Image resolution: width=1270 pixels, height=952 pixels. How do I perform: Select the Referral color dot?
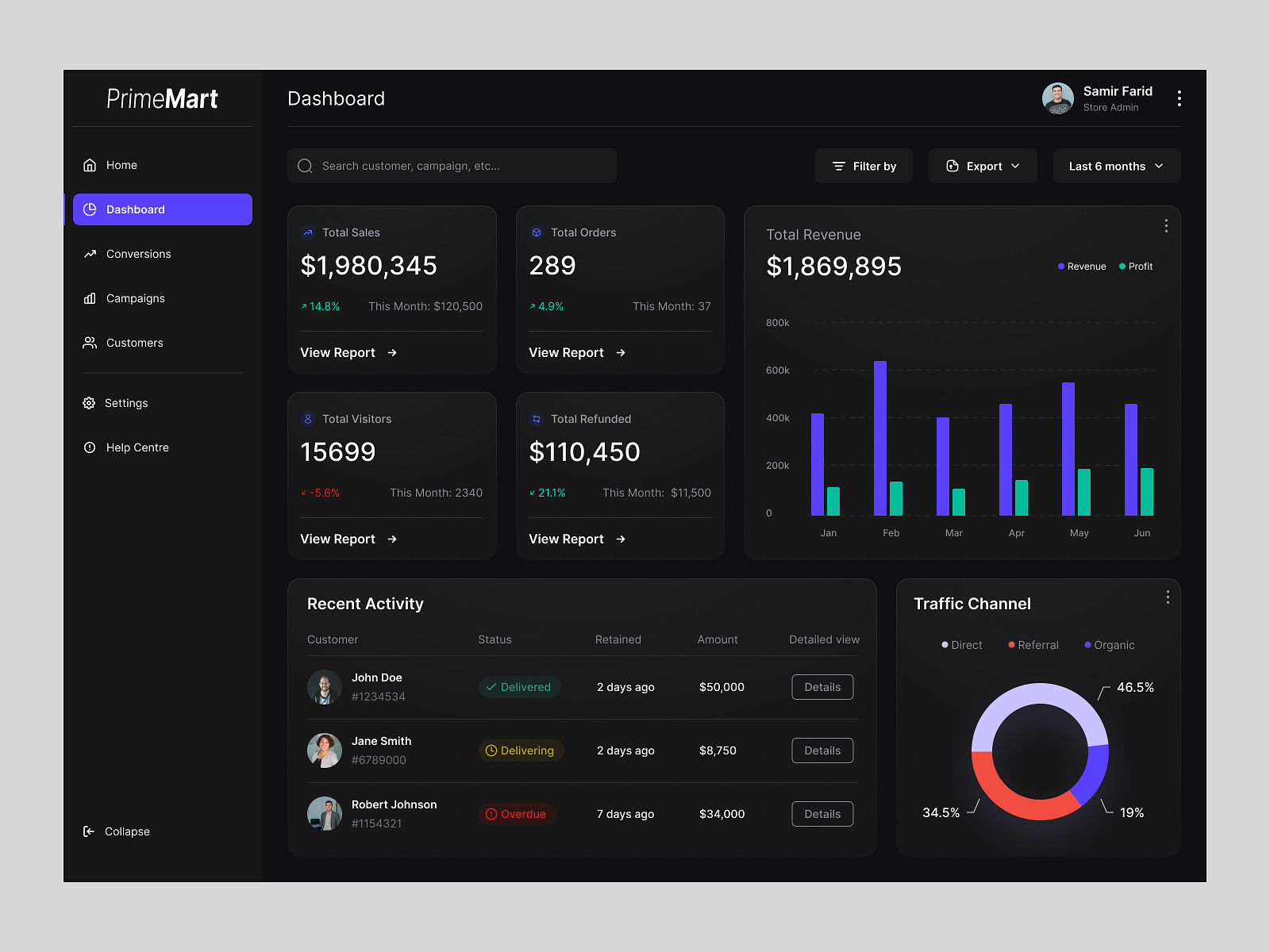[x=1011, y=645]
